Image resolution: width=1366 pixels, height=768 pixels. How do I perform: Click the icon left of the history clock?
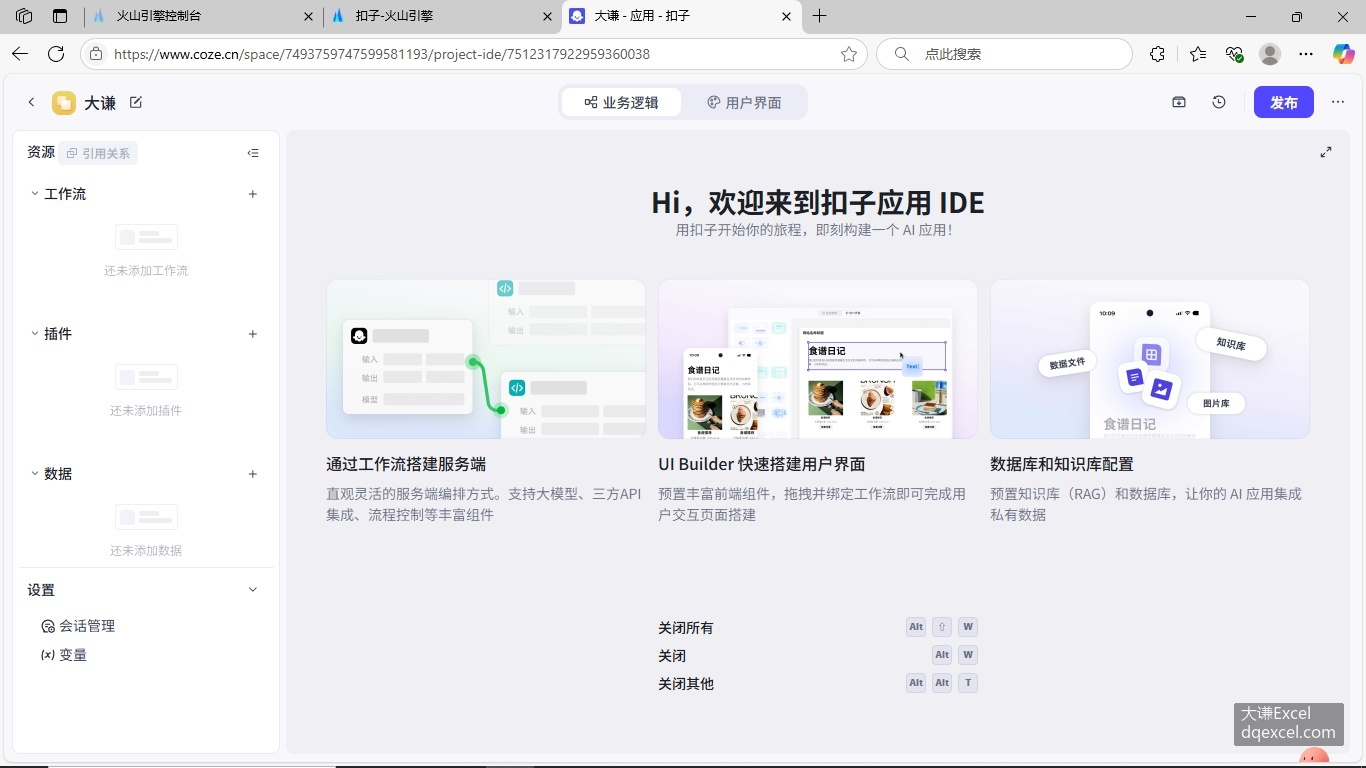click(1179, 102)
